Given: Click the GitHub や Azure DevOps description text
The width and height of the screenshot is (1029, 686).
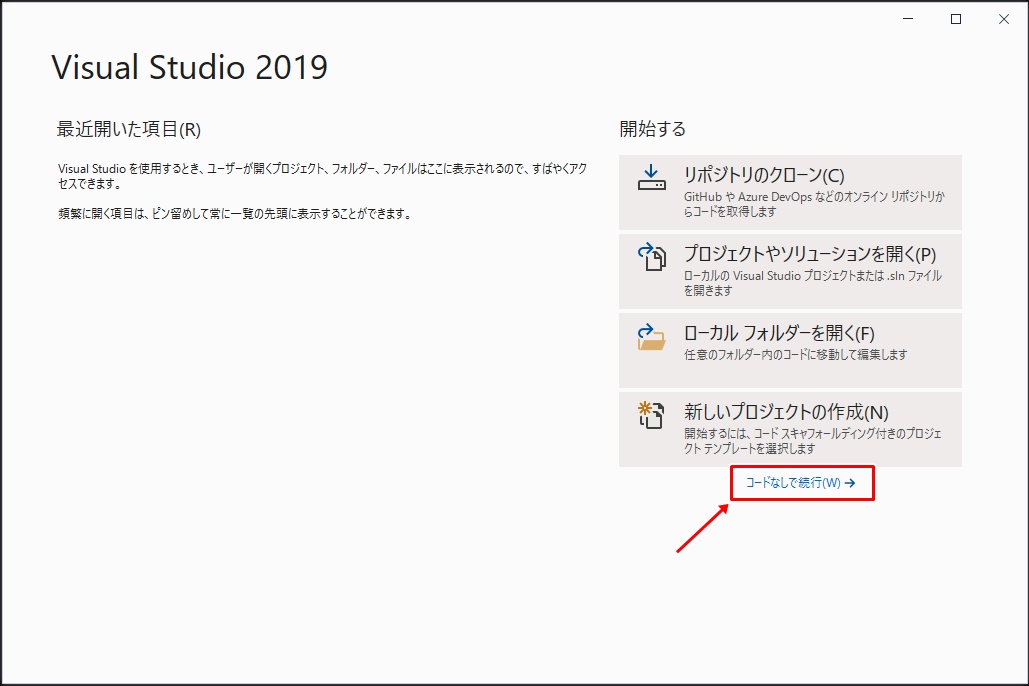Looking at the screenshot, I should pyautogui.click(x=814, y=204).
